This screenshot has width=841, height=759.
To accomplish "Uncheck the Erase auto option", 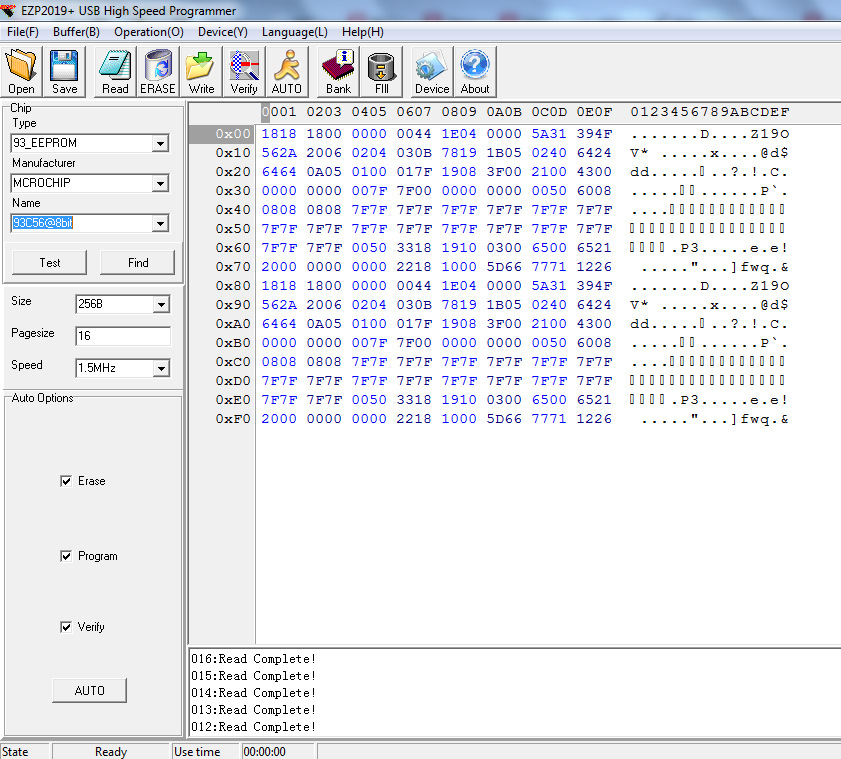I will point(67,481).
